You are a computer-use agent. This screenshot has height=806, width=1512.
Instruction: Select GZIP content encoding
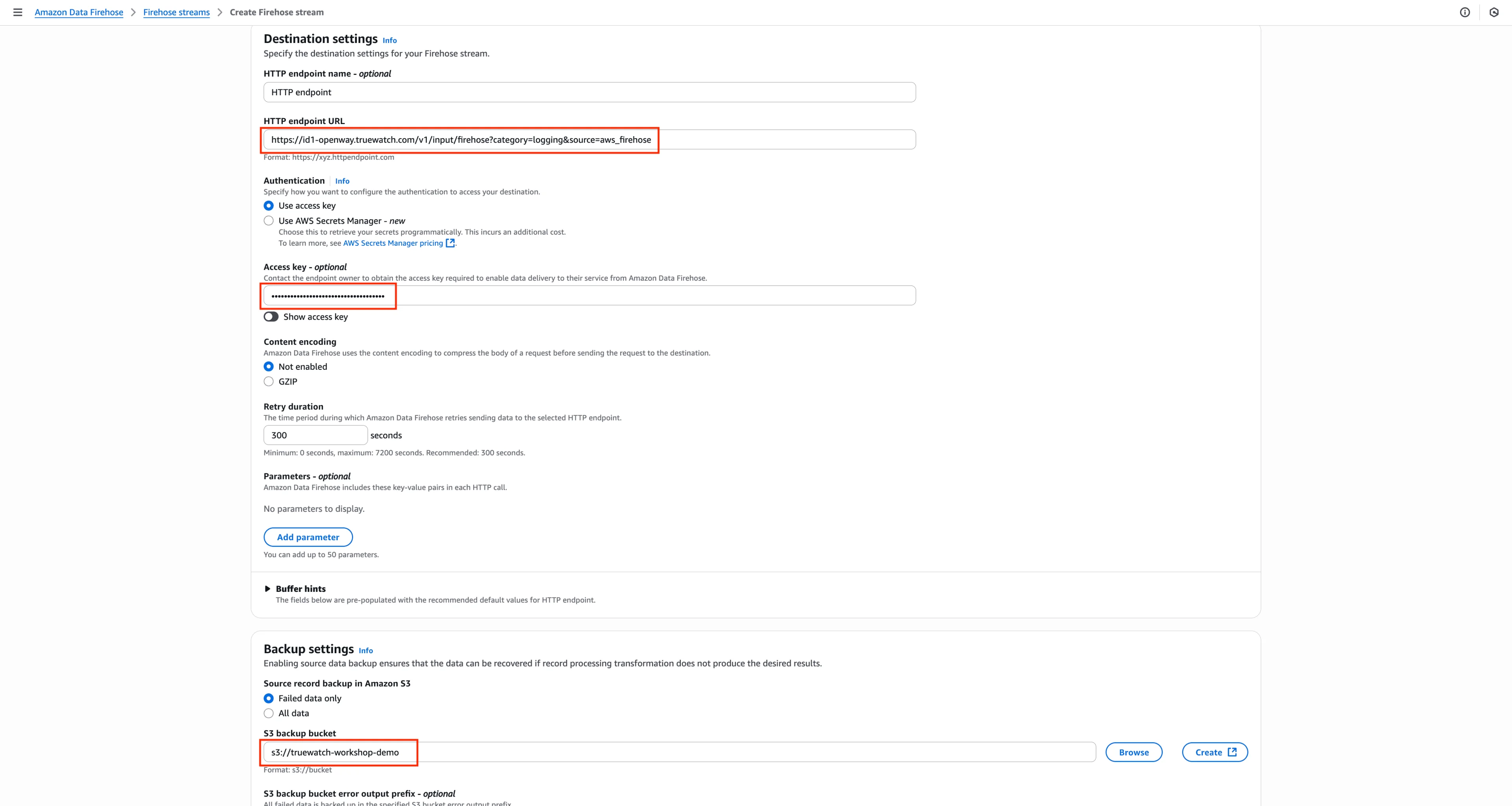coord(269,382)
